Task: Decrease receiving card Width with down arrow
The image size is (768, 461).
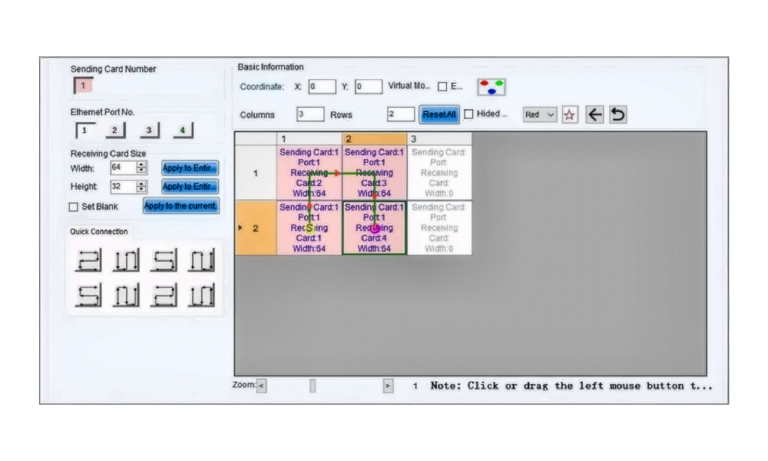Action: point(142,171)
